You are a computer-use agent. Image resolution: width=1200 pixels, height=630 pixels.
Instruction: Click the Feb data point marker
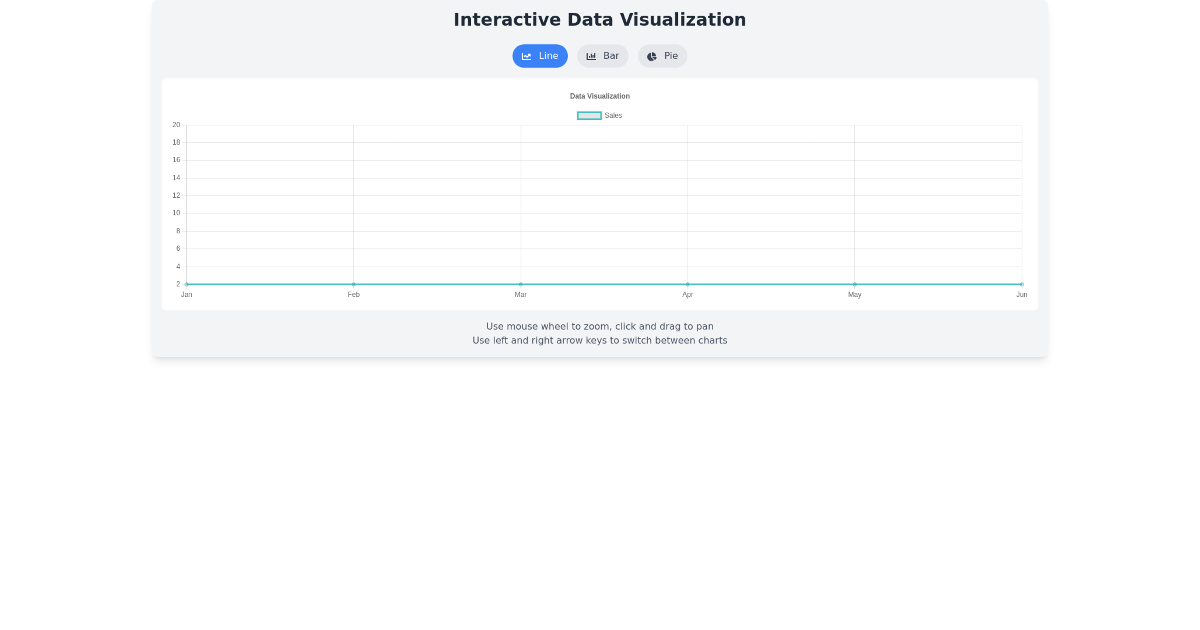[353, 283]
